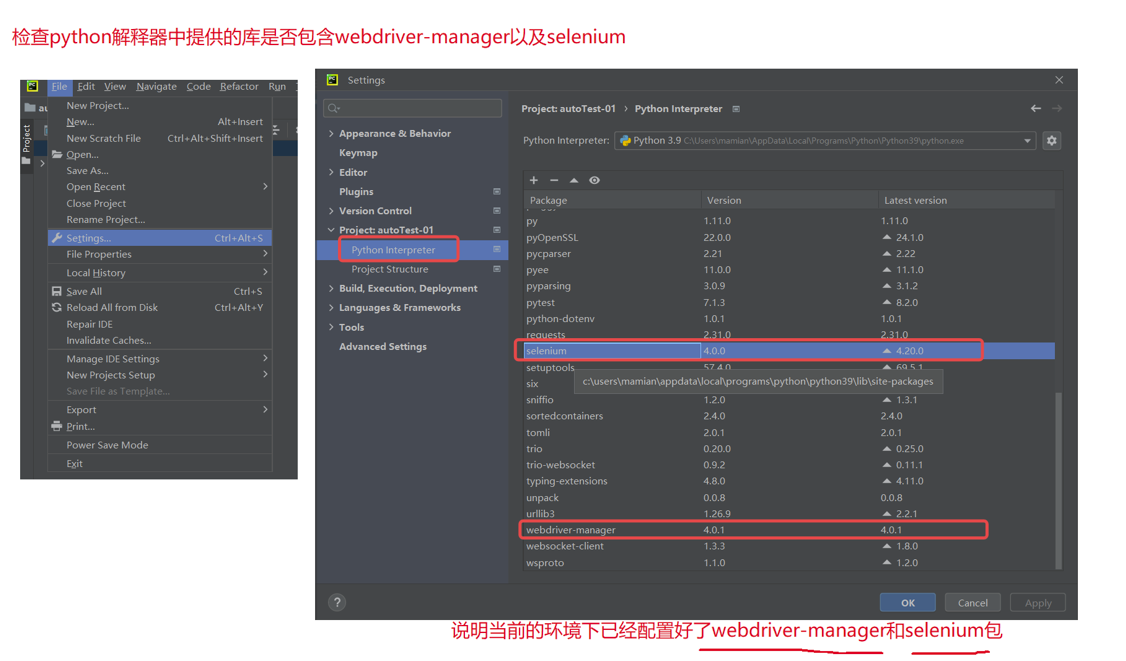Click the install package plus icon
Image resolution: width=1126 pixels, height=661 pixels.
pyautogui.click(x=534, y=180)
